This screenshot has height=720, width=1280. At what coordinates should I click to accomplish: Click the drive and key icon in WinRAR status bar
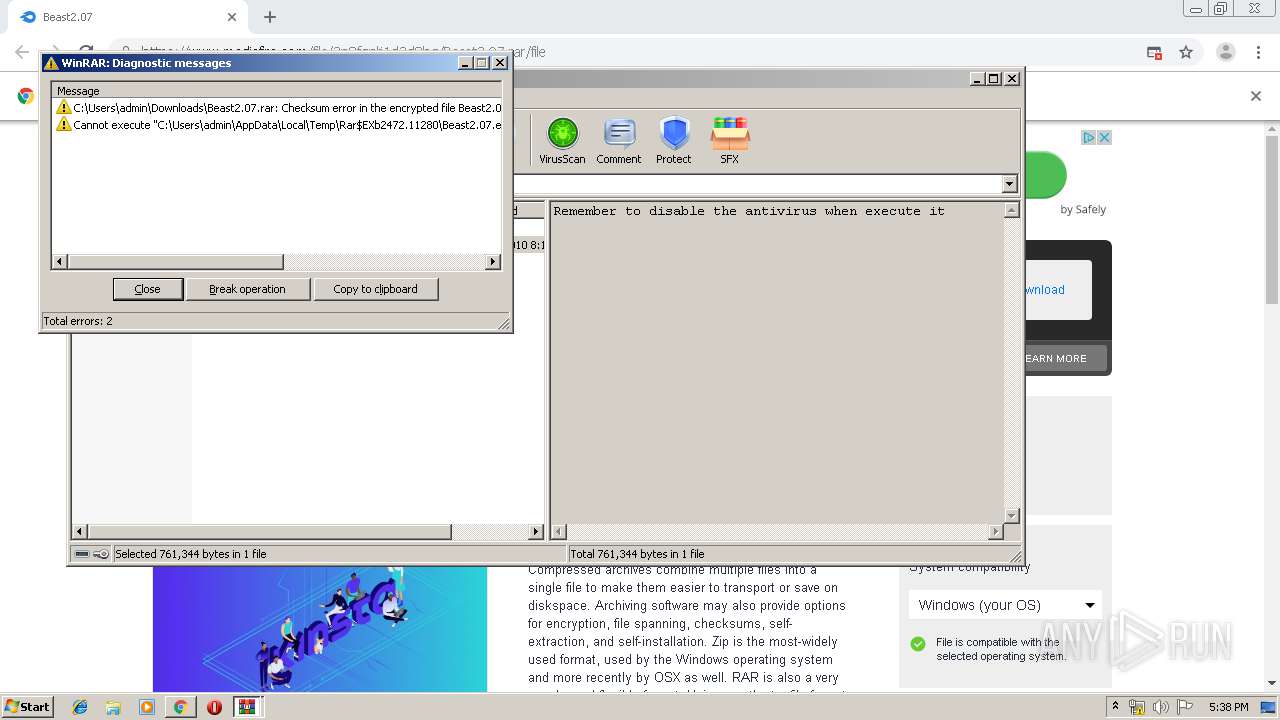(x=92, y=554)
